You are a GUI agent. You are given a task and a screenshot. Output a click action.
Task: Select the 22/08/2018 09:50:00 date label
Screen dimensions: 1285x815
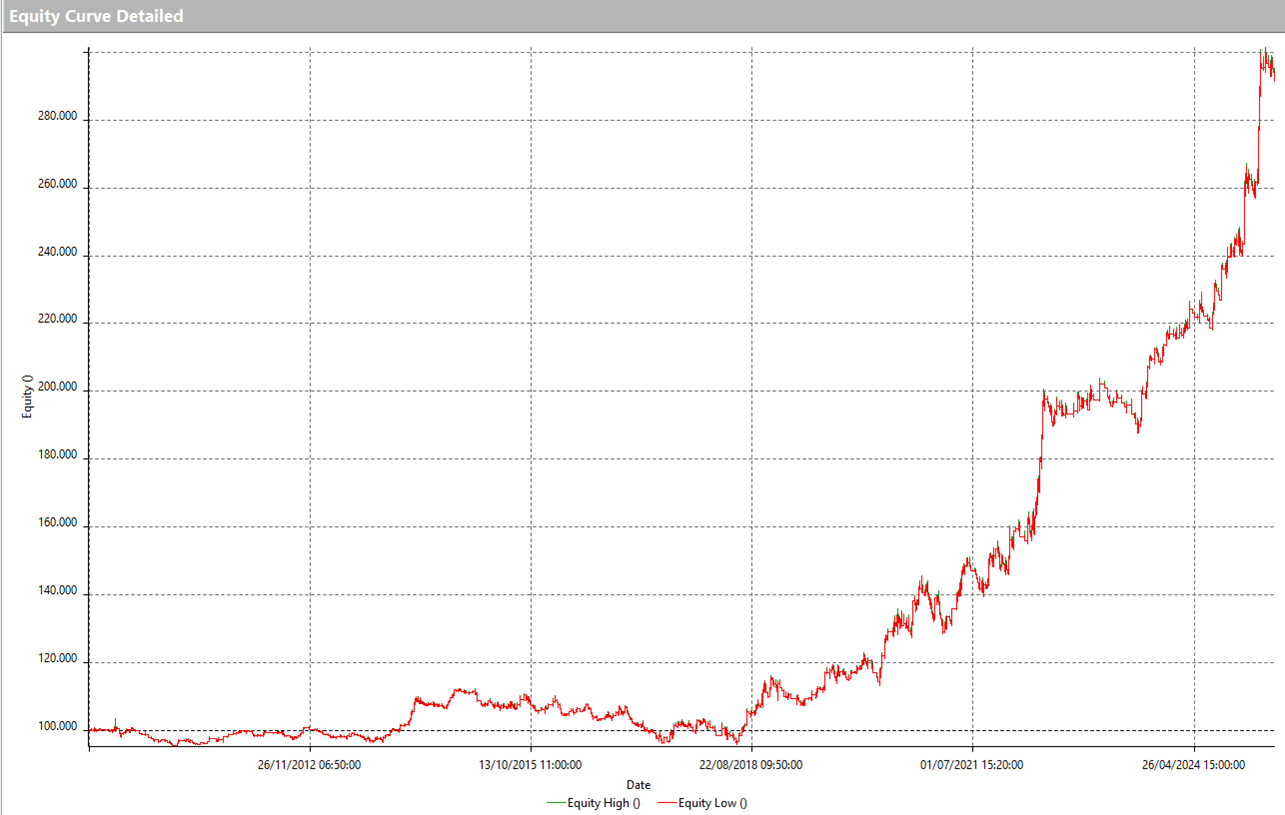[x=751, y=766]
